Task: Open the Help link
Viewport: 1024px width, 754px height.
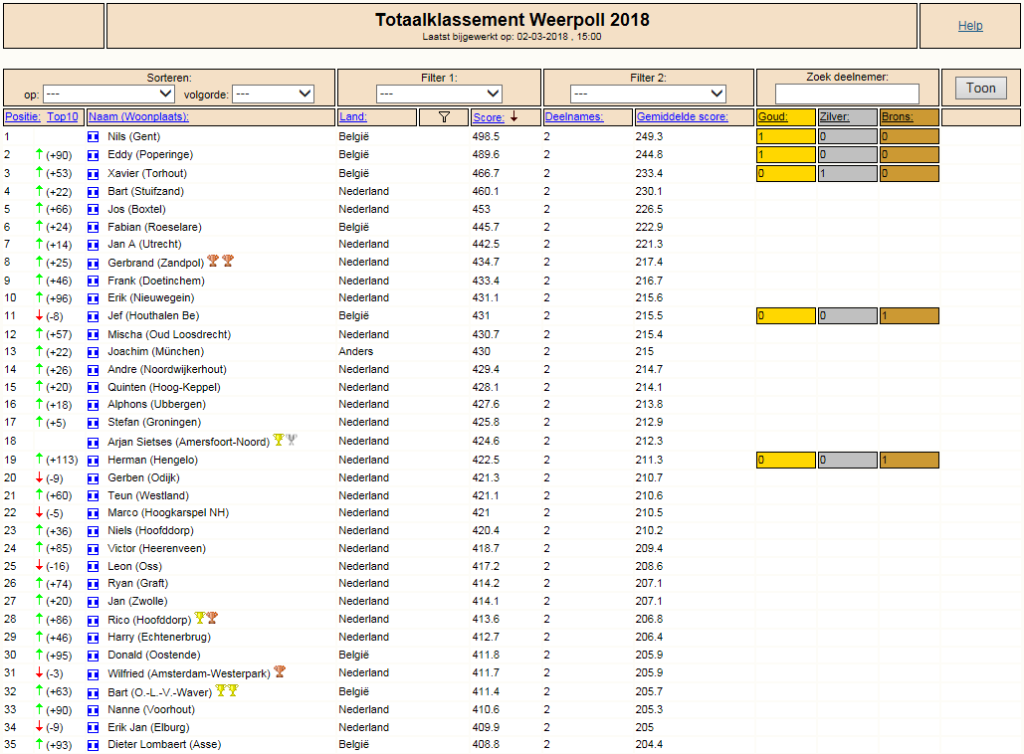Action: coord(970,26)
